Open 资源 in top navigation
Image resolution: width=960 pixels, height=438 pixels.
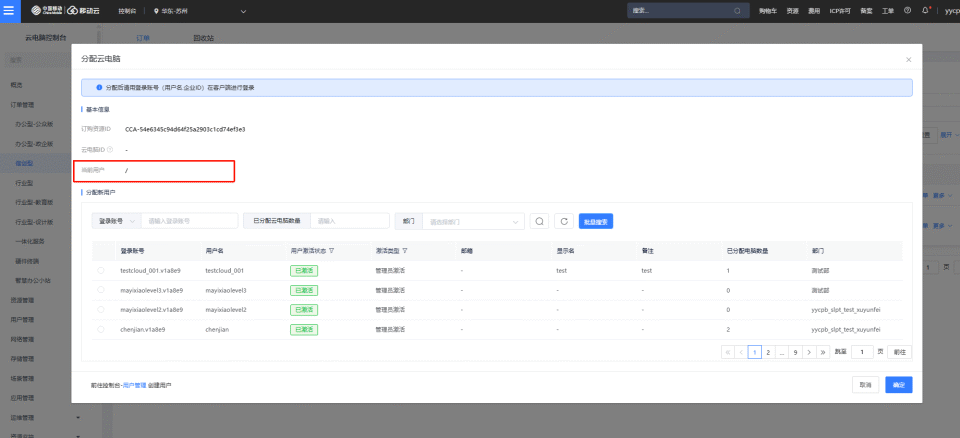[x=793, y=11]
